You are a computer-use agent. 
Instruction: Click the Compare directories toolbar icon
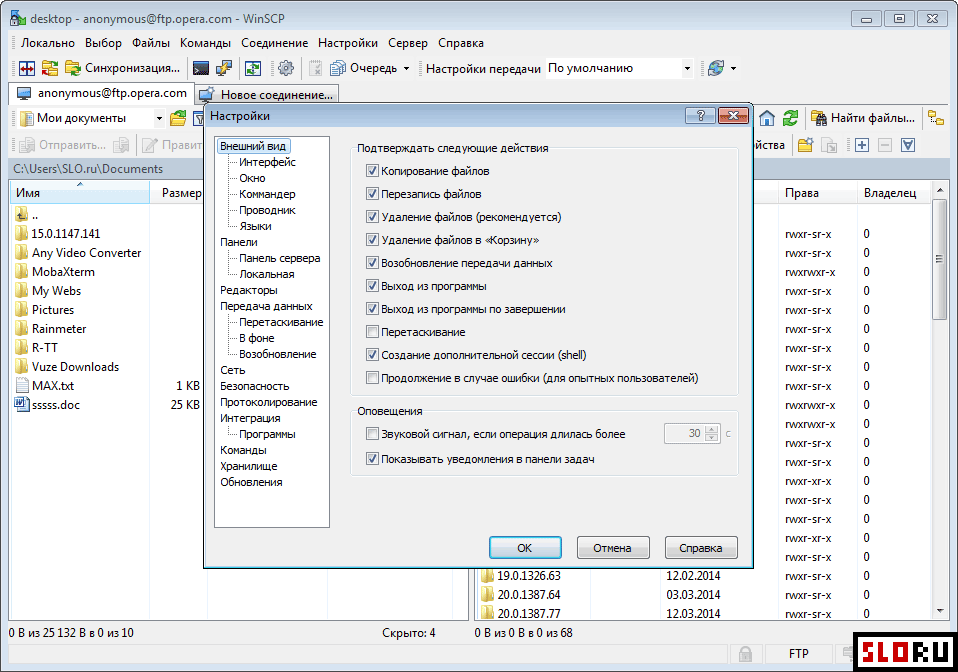click(x=27, y=68)
